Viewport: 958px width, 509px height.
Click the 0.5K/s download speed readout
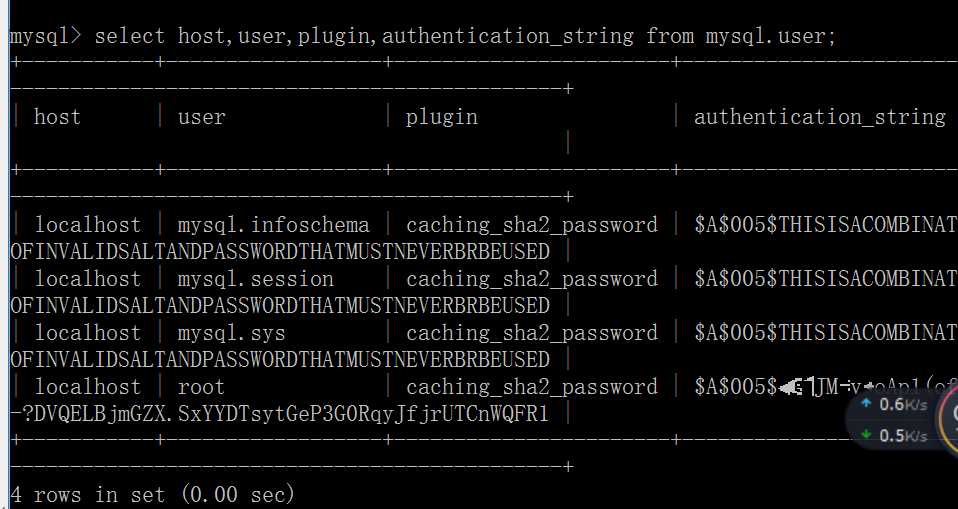click(903, 436)
